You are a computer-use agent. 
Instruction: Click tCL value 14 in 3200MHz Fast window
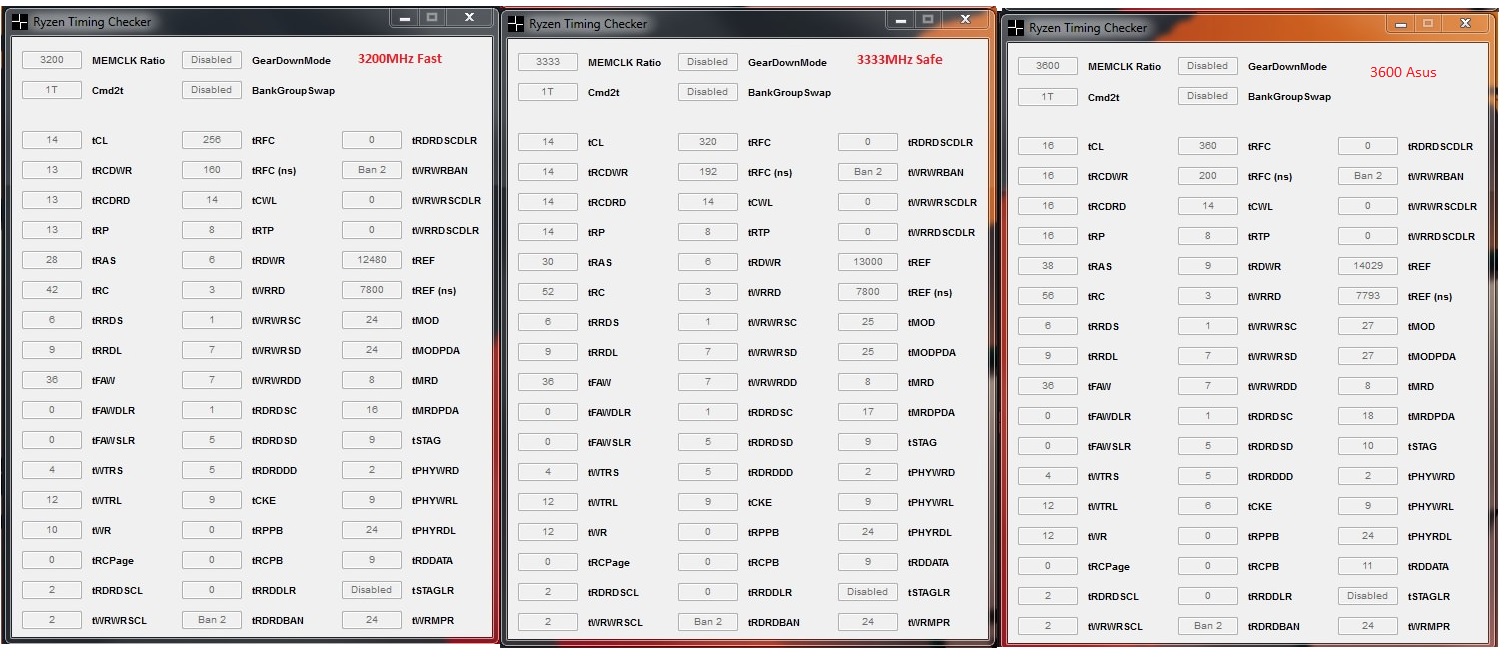coord(52,140)
